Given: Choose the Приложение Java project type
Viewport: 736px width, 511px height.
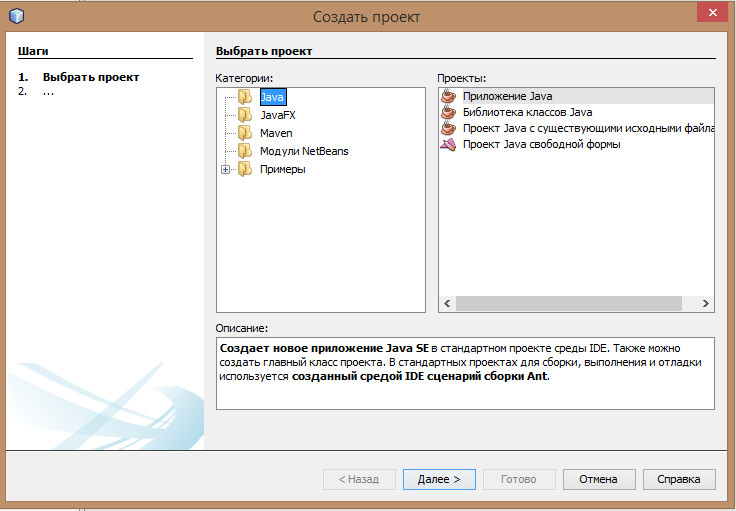Looking at the screenshot, I should pos(576,96).
